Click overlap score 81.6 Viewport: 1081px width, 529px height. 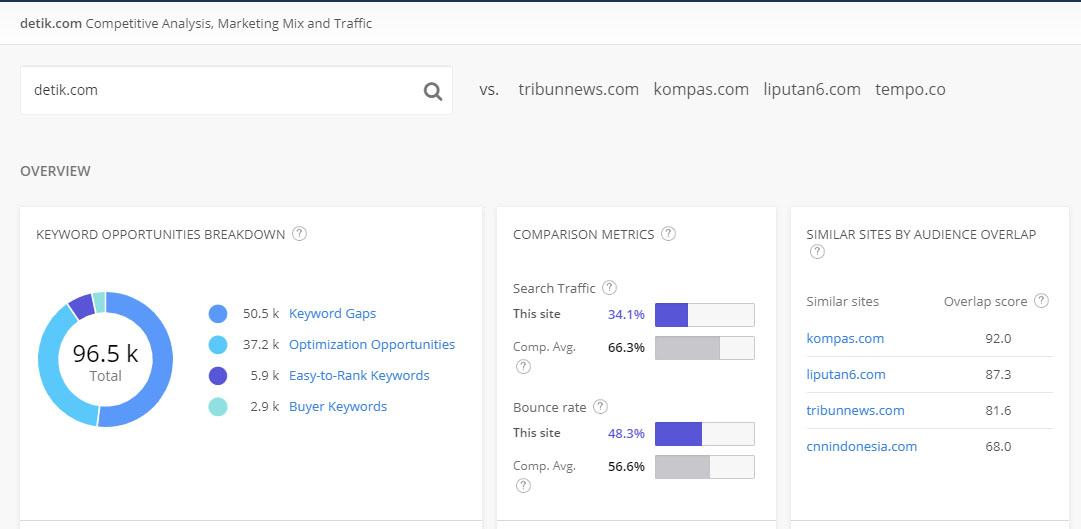click(x=998, y=410)
